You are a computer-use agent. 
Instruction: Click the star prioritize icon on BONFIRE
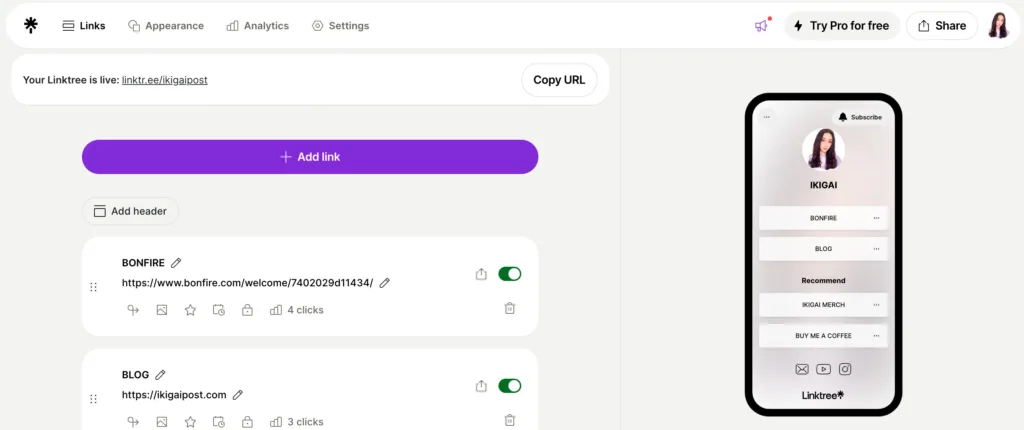[x=190, y=310]
